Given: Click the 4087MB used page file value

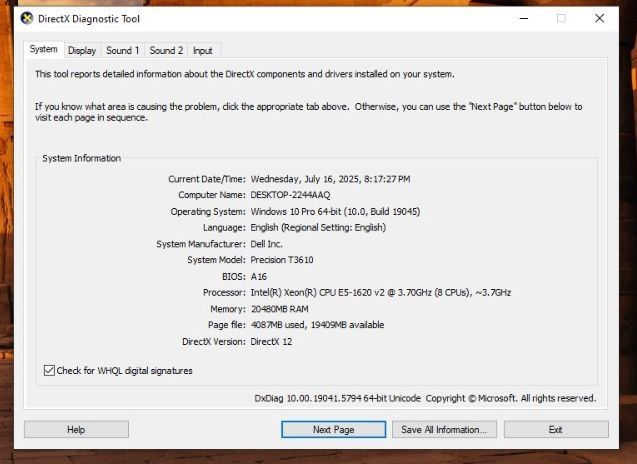Looking at the screenshot, I should click(317, 325).
